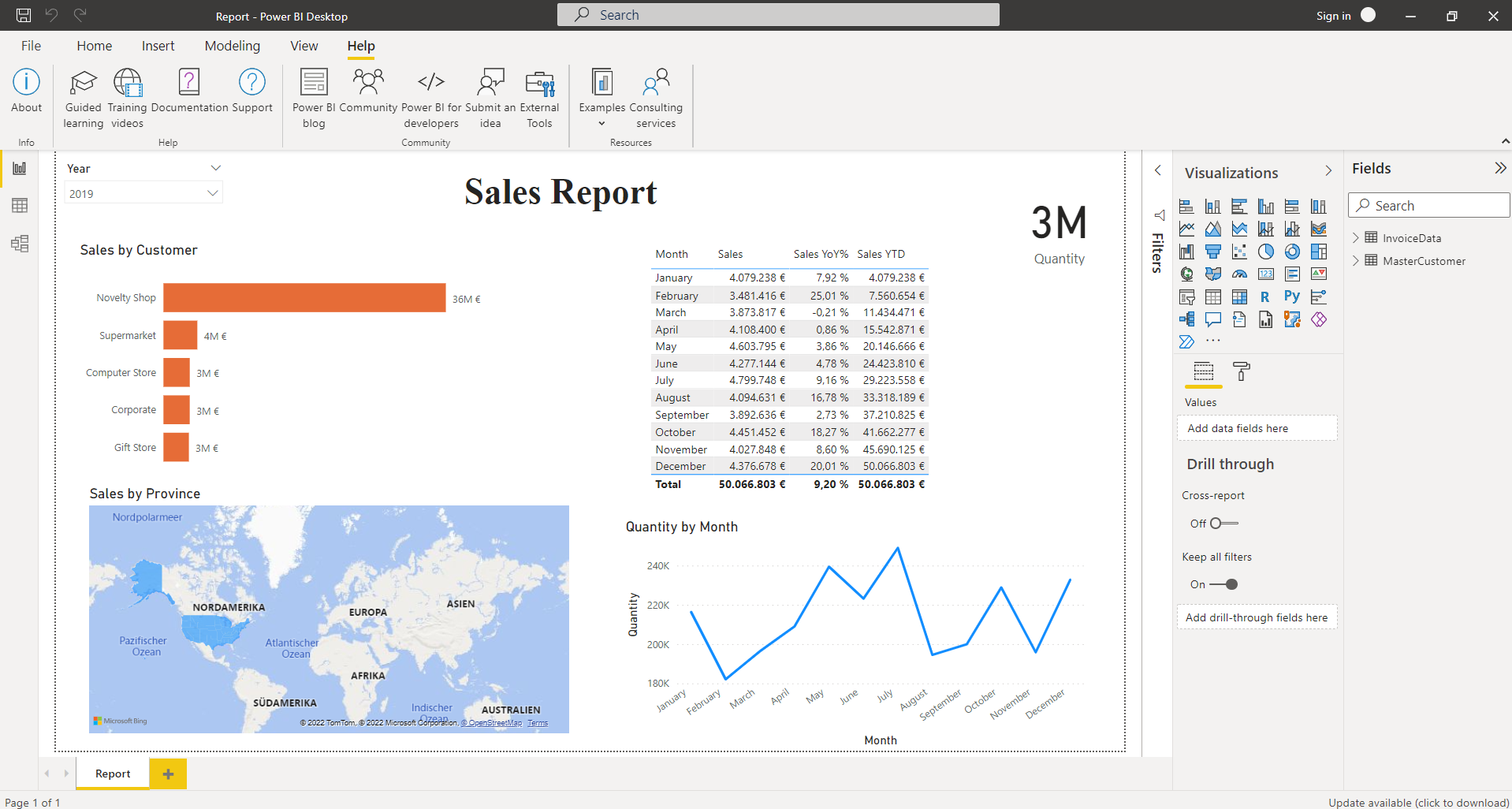
Task: Open the View tab
Action: 304,46
